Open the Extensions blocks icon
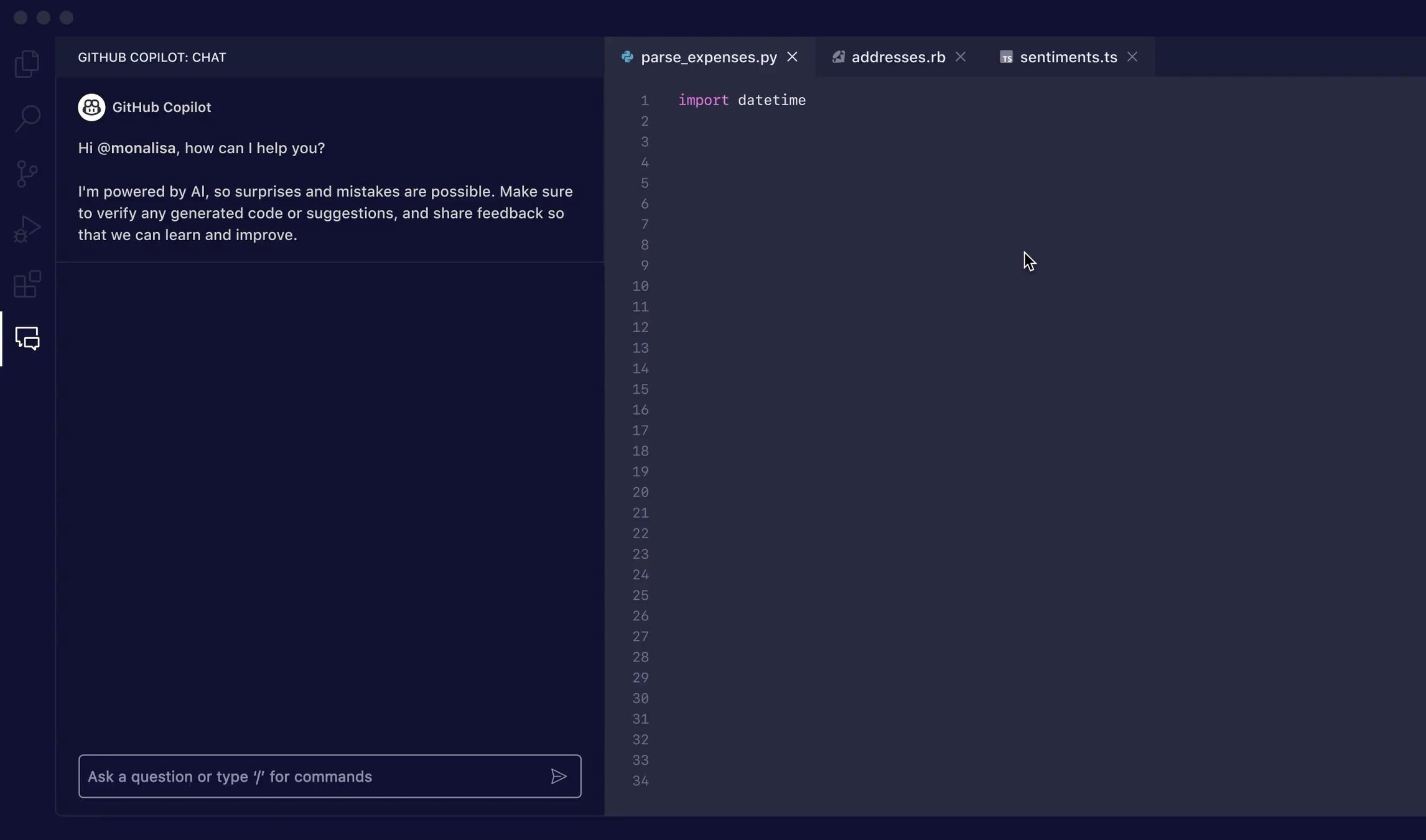The height and width of the screenshot is (840, 1426). tap(27, 284)
